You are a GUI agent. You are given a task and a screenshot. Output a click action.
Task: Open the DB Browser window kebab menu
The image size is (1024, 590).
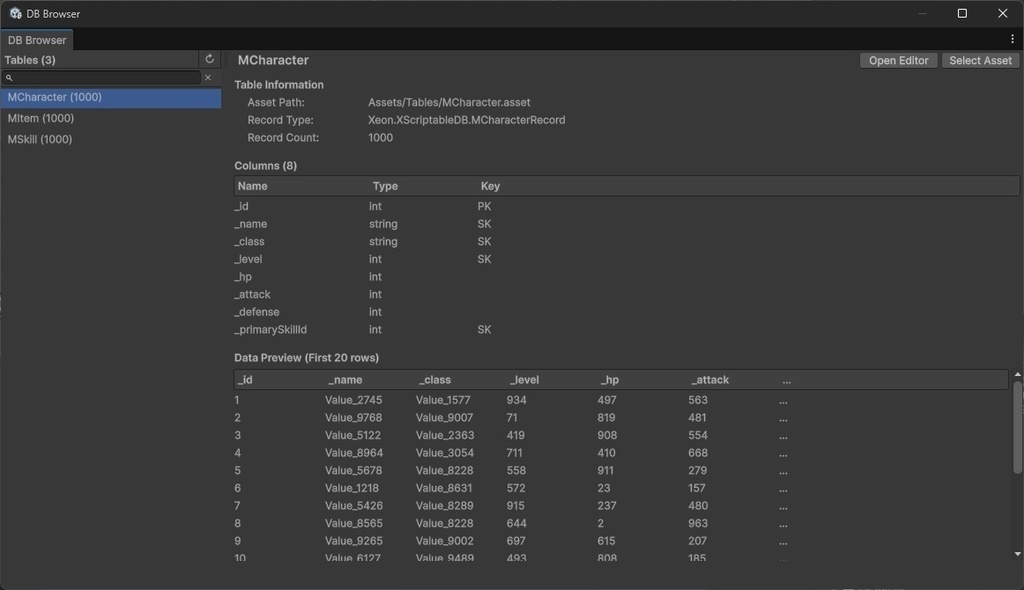1012,40
